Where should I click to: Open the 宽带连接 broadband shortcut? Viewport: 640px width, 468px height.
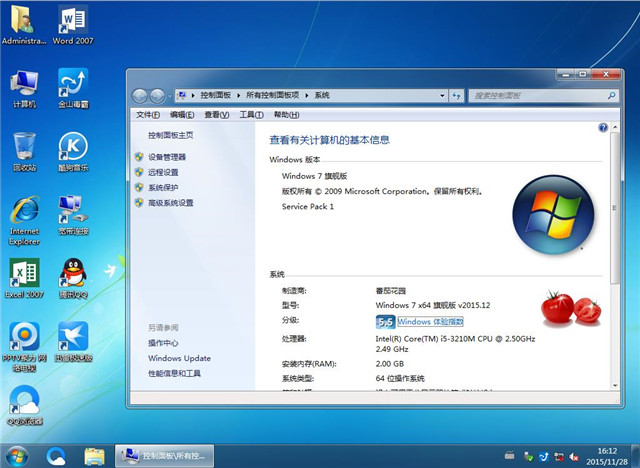pos(73,215)
